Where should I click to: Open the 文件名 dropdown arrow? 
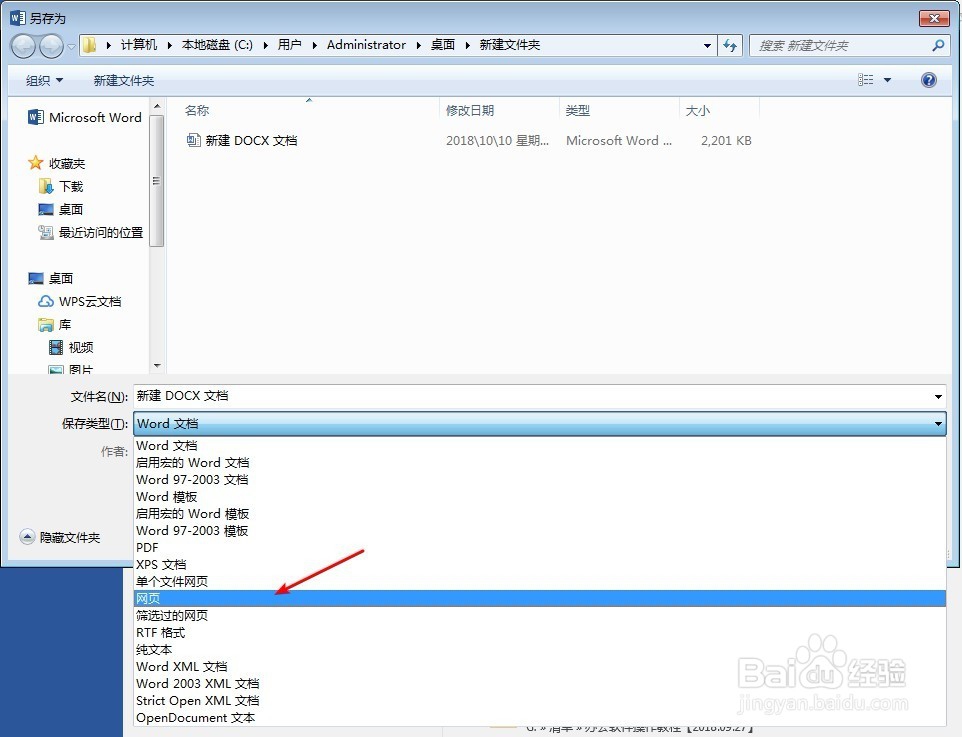(x=938, y=396)
